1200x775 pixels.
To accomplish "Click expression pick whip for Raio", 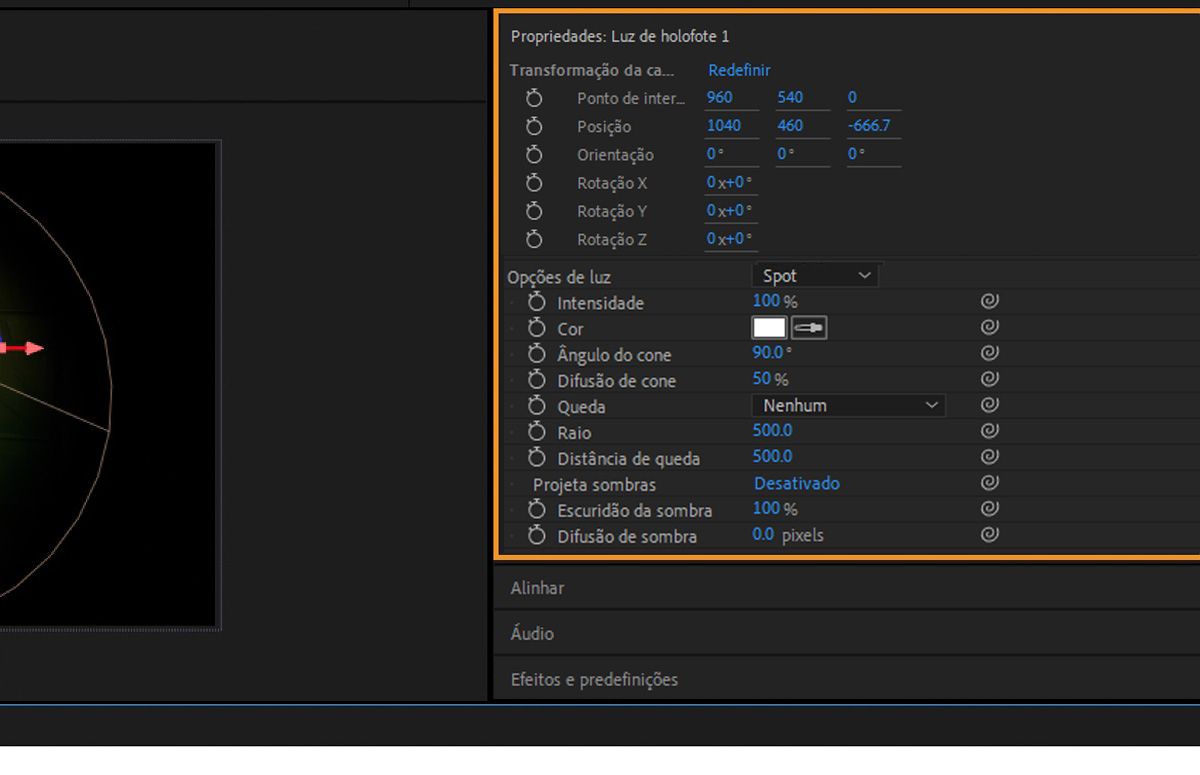I will point(989,431).
